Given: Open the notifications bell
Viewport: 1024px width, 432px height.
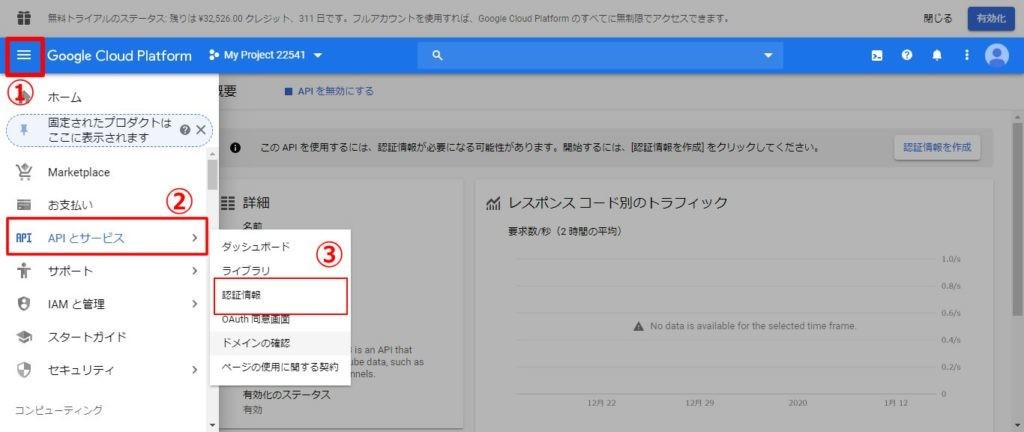Looking at the screenshot, I should (937, 56).
